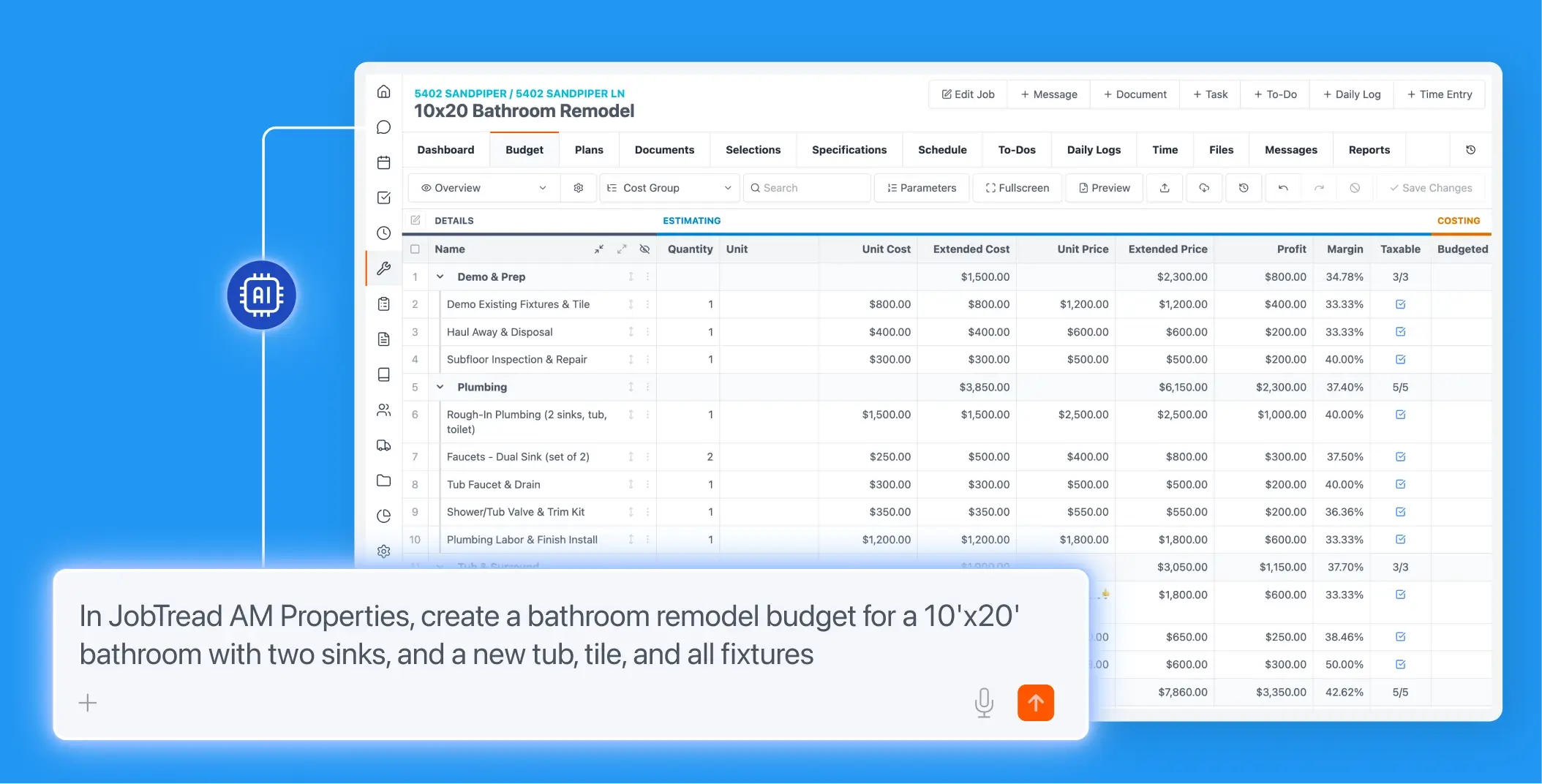Switch to the Selections tab
The image size is (1542, 784).
pos(753,150)
